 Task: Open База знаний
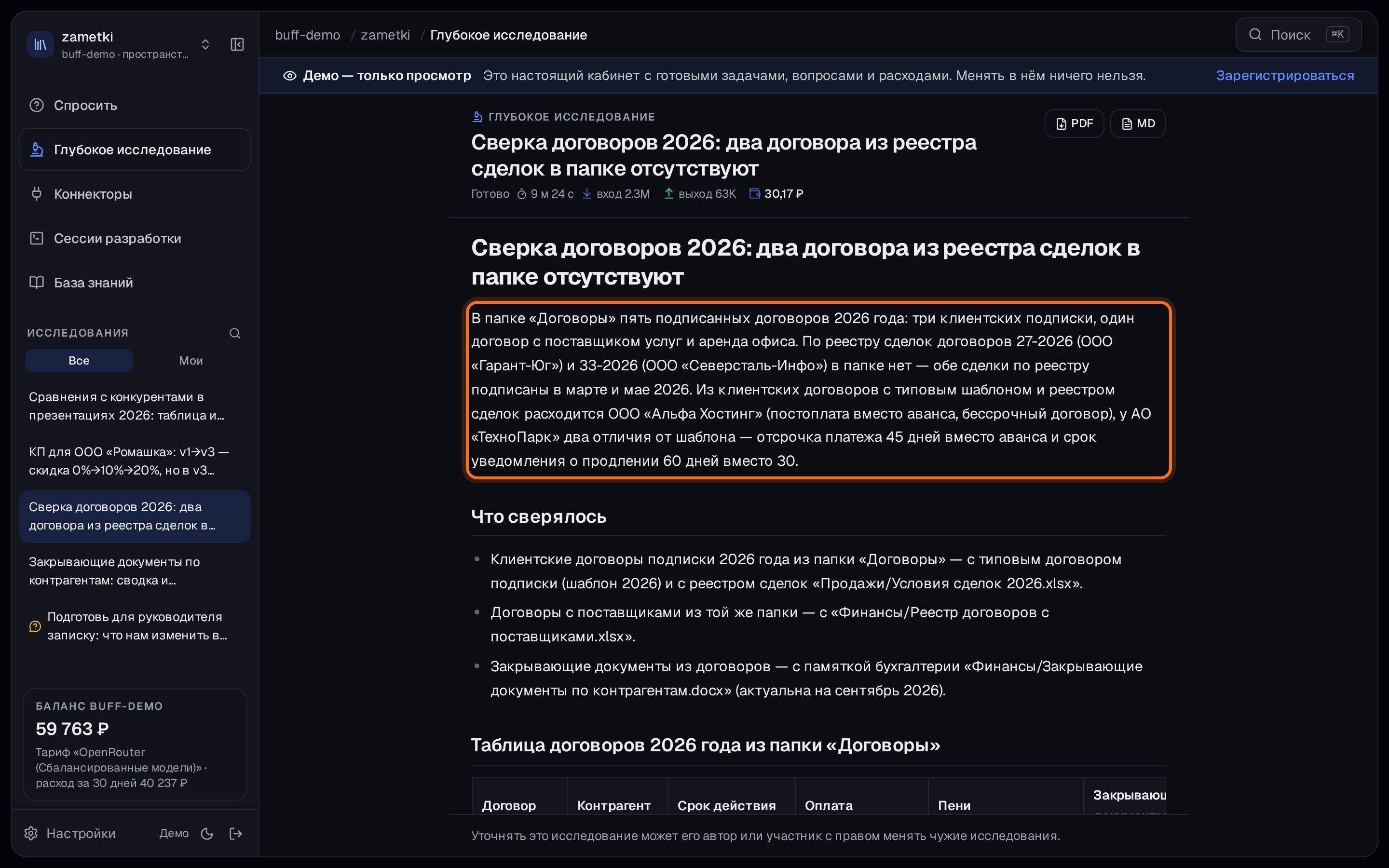point(135,282)
